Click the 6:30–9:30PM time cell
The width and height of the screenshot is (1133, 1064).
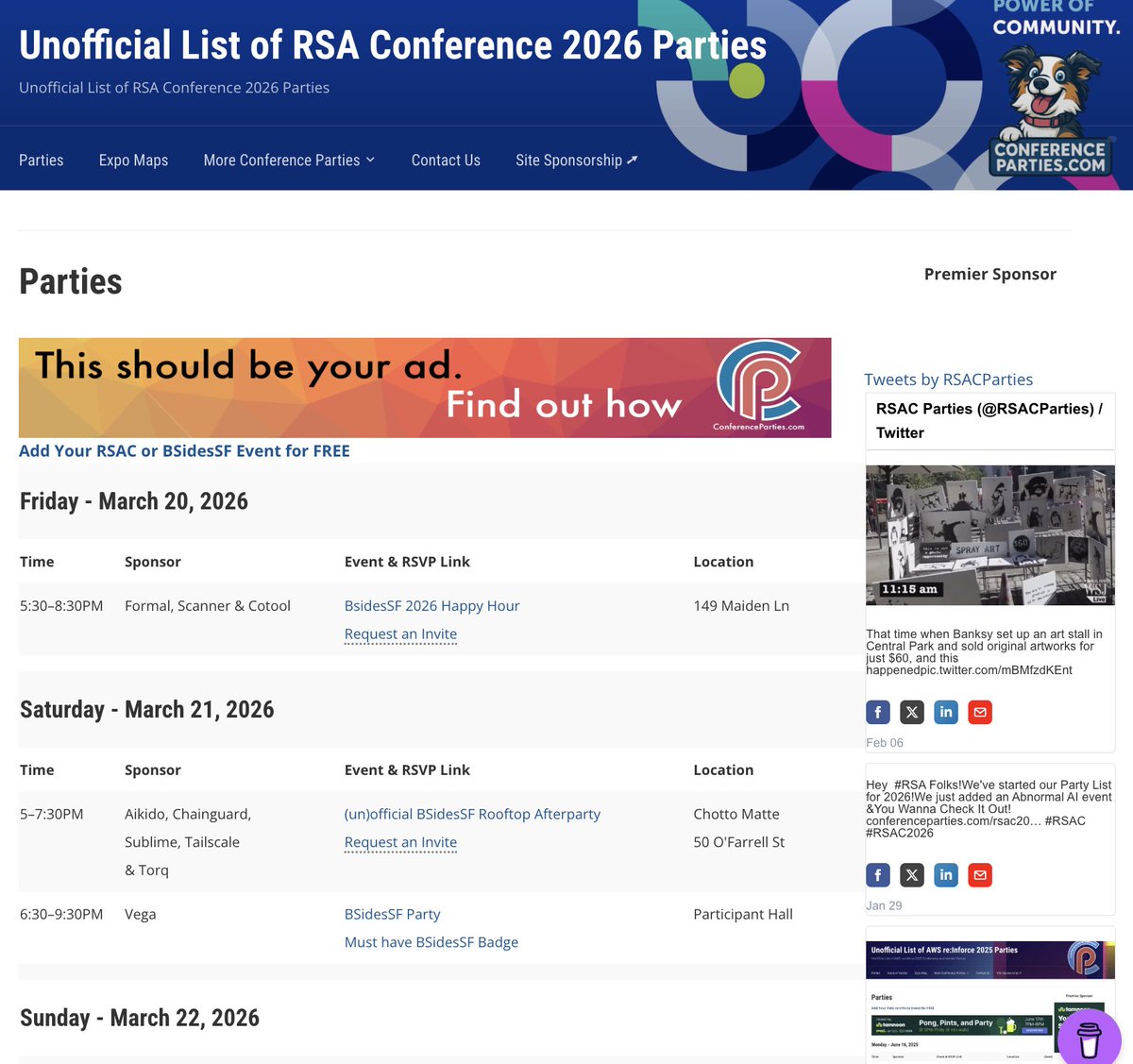pos(61,915)
